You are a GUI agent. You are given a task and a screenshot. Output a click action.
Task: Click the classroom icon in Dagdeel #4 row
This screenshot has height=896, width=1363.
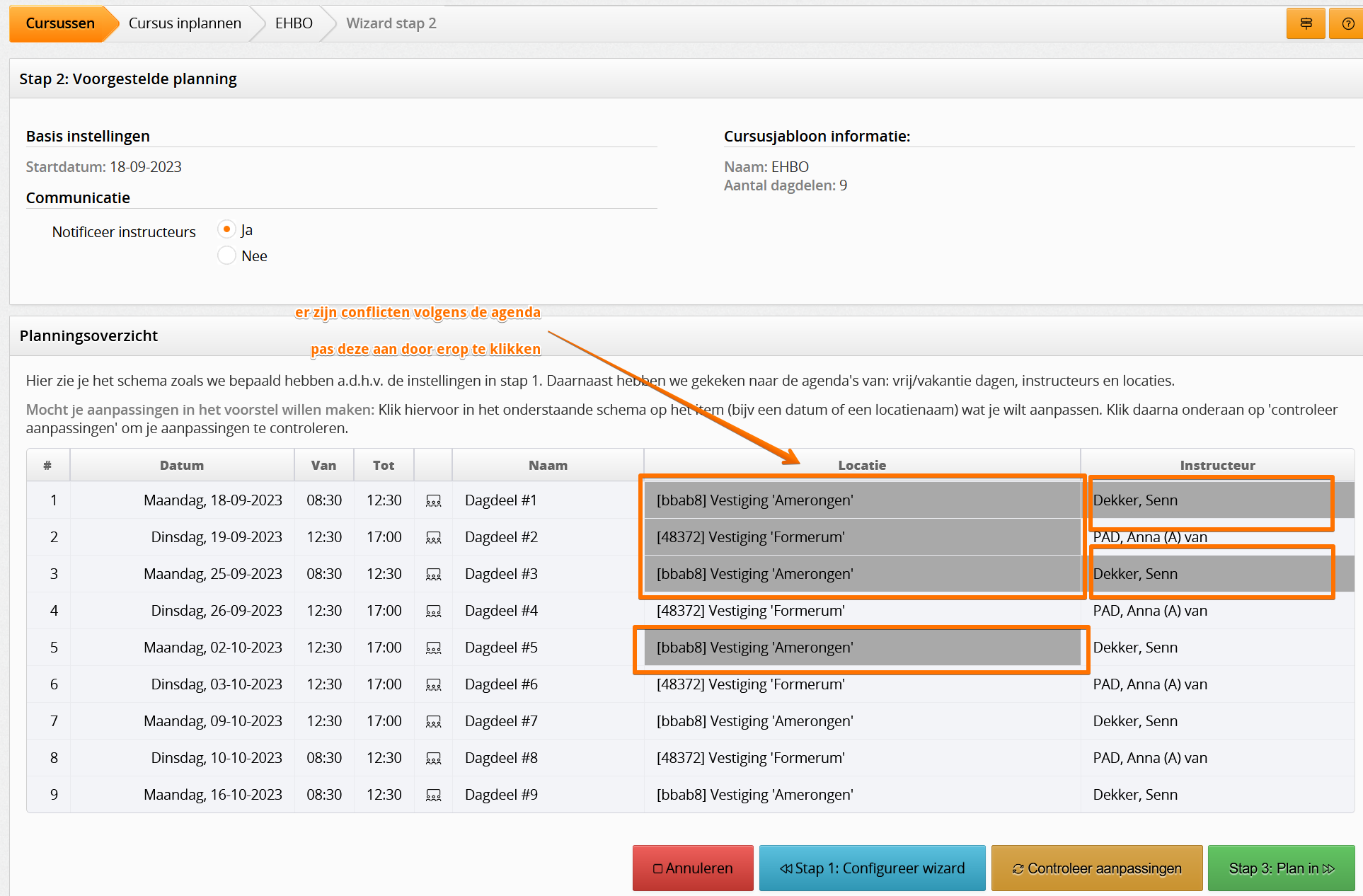pyautogui.click(x=433, y=611)
